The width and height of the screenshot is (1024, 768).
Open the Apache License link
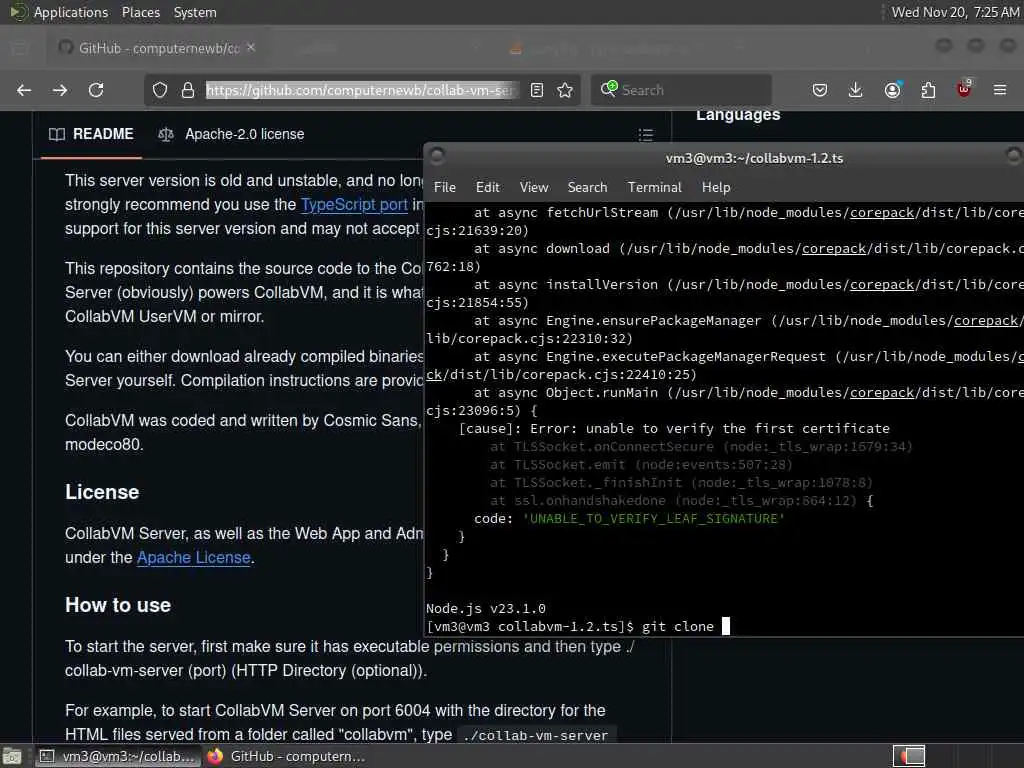[193, 558]
